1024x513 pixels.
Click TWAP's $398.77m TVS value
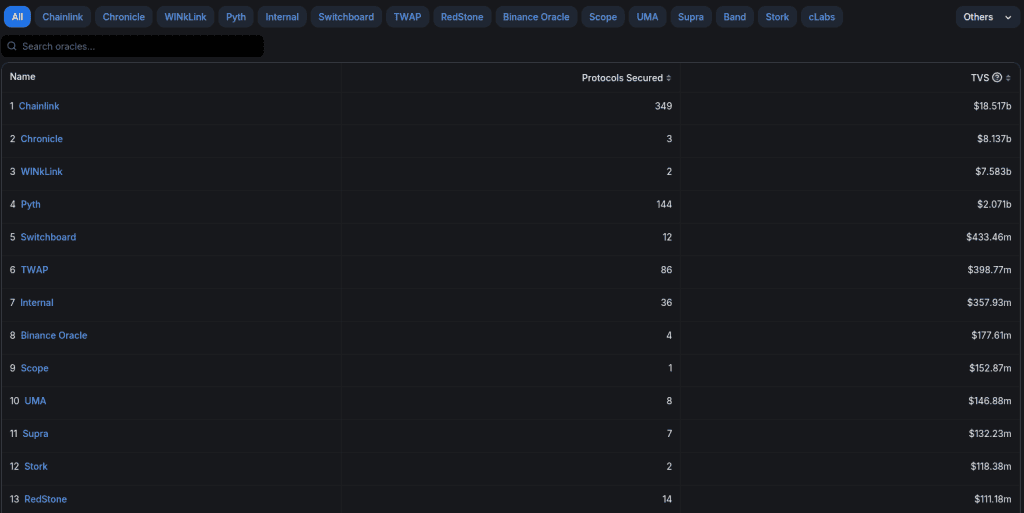[989, 270]
